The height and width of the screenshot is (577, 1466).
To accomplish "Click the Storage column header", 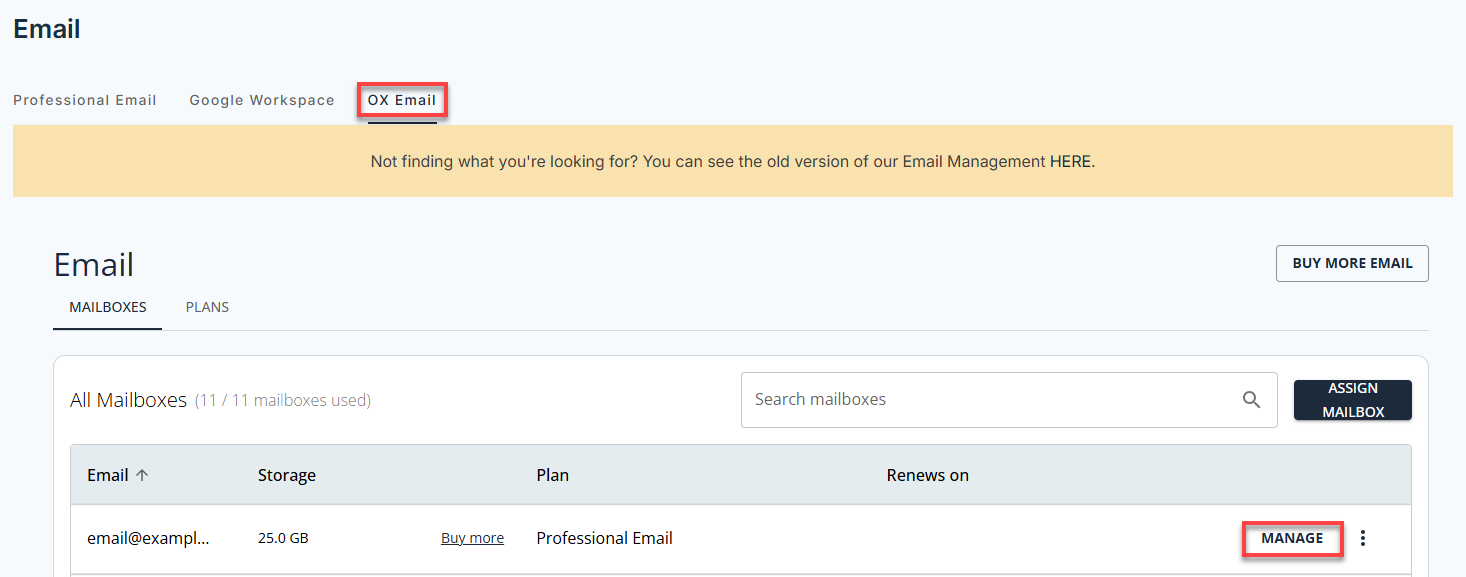I will pos(287,474).
